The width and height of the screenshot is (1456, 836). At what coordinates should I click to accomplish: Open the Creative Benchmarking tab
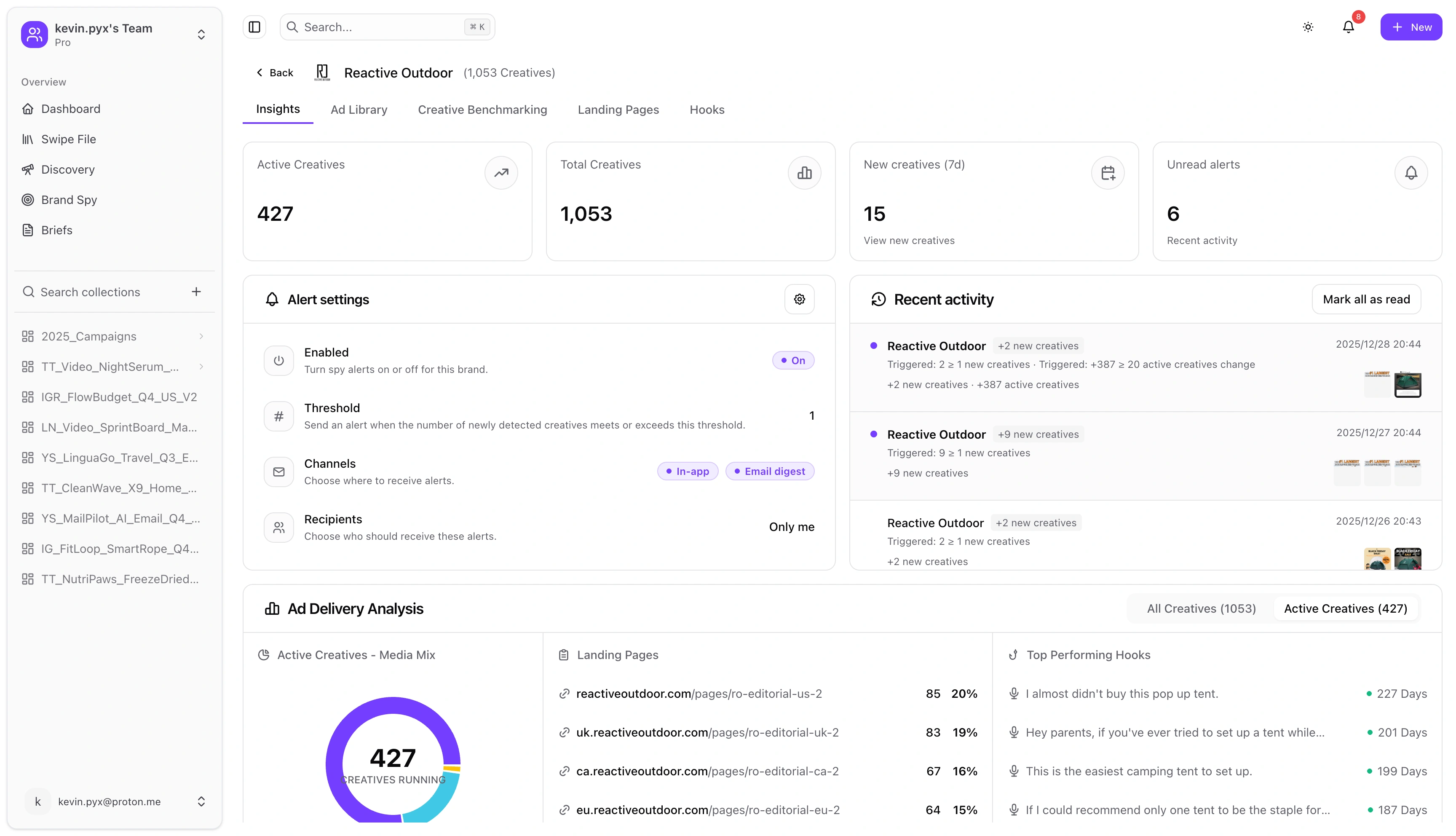coord(482,110)
